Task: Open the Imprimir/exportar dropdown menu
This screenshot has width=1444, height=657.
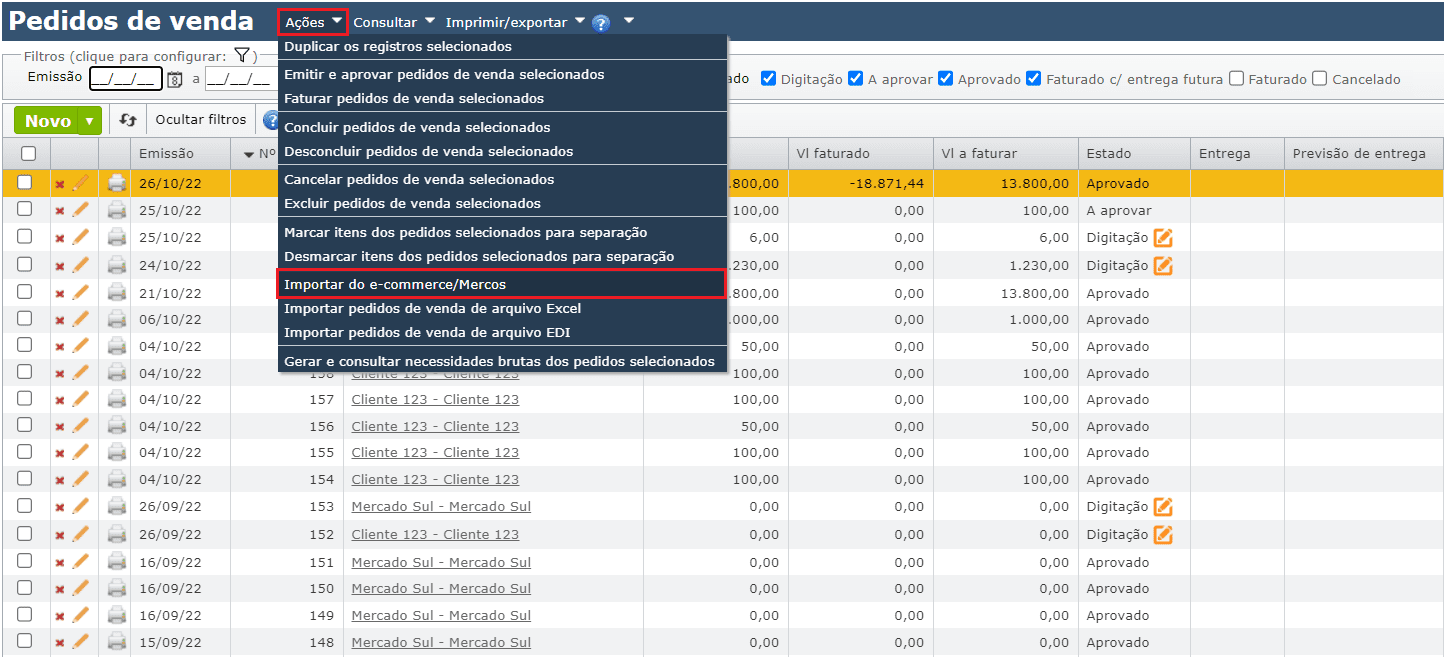Action: (x=515, y=22)
